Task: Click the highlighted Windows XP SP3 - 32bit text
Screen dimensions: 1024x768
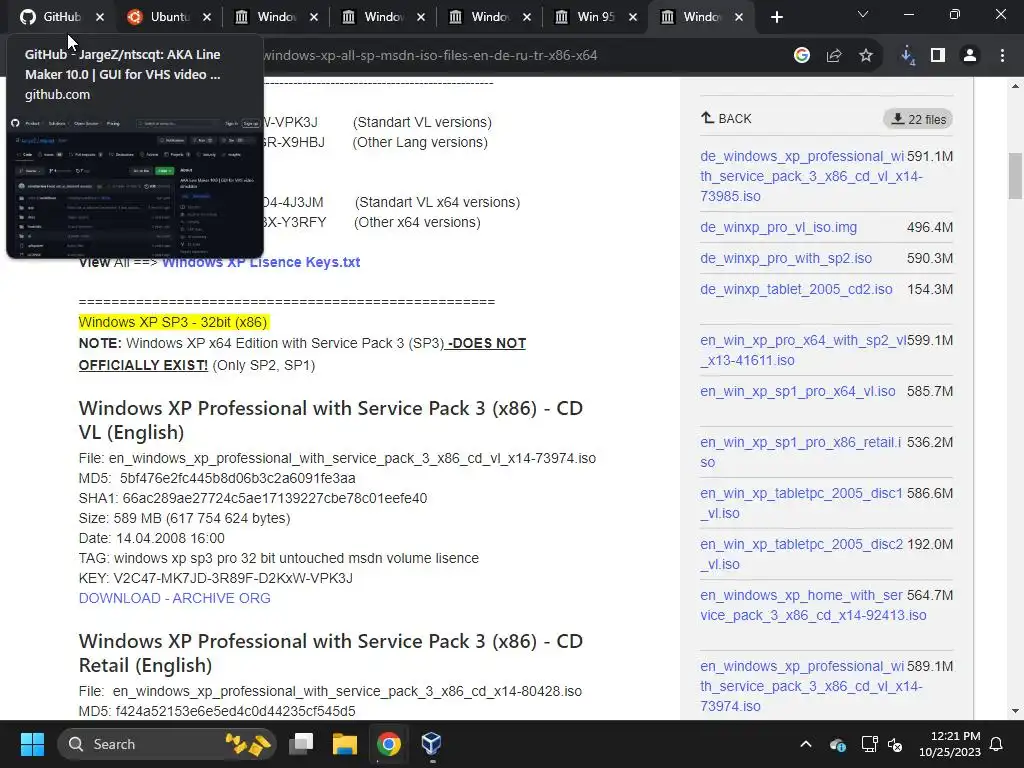Action: click(x=173, y=322)
